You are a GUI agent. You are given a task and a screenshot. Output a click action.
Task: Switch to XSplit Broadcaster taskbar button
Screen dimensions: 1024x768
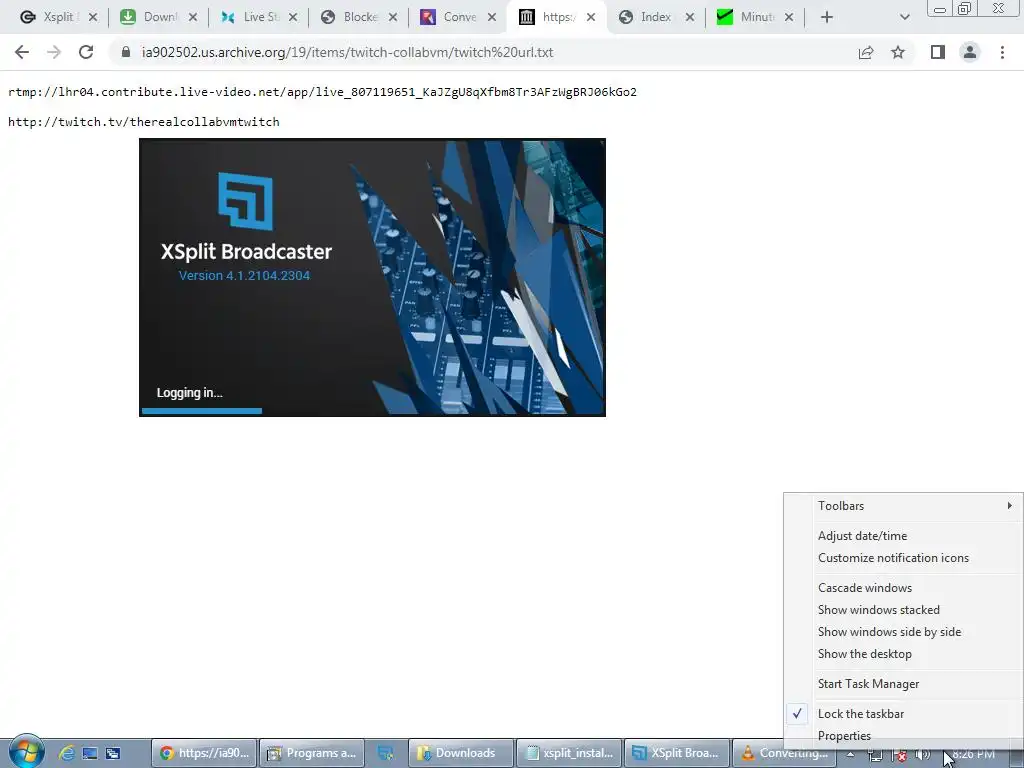(676, 753)
